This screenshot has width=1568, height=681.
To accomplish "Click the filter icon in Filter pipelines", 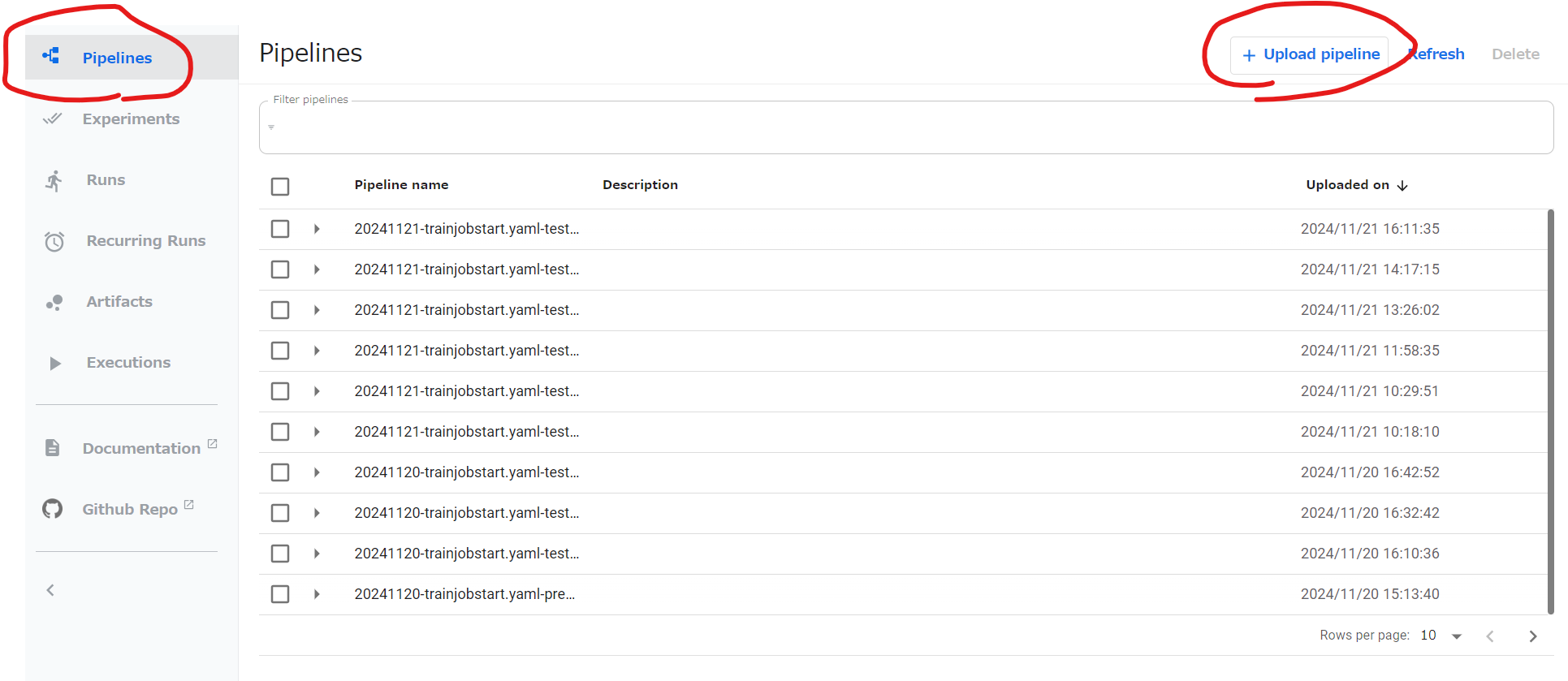I will [271, 127].
